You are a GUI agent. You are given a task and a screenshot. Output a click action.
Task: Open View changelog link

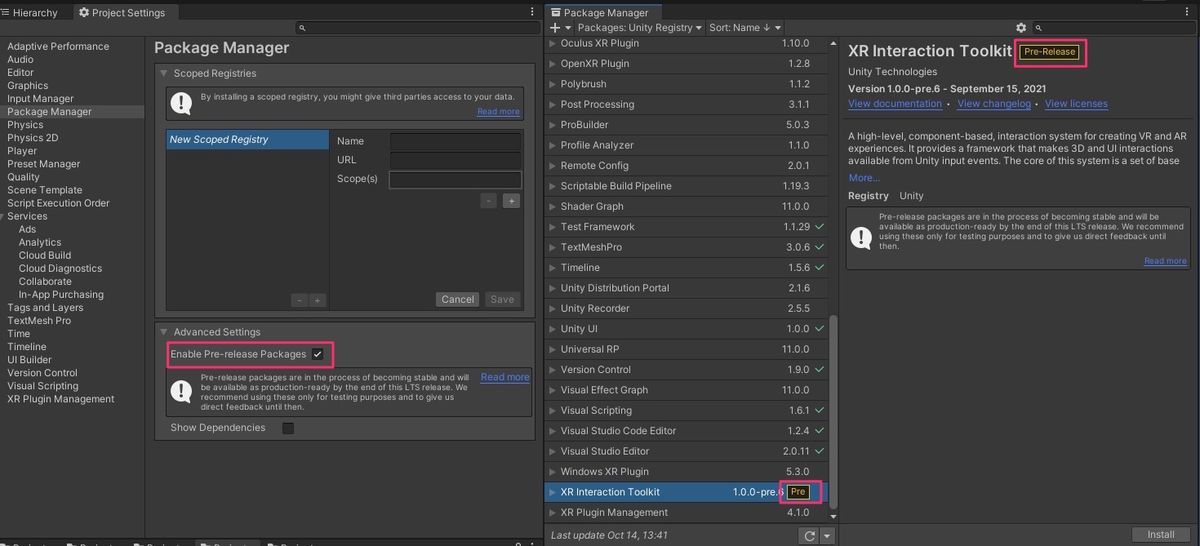[994, 103]
